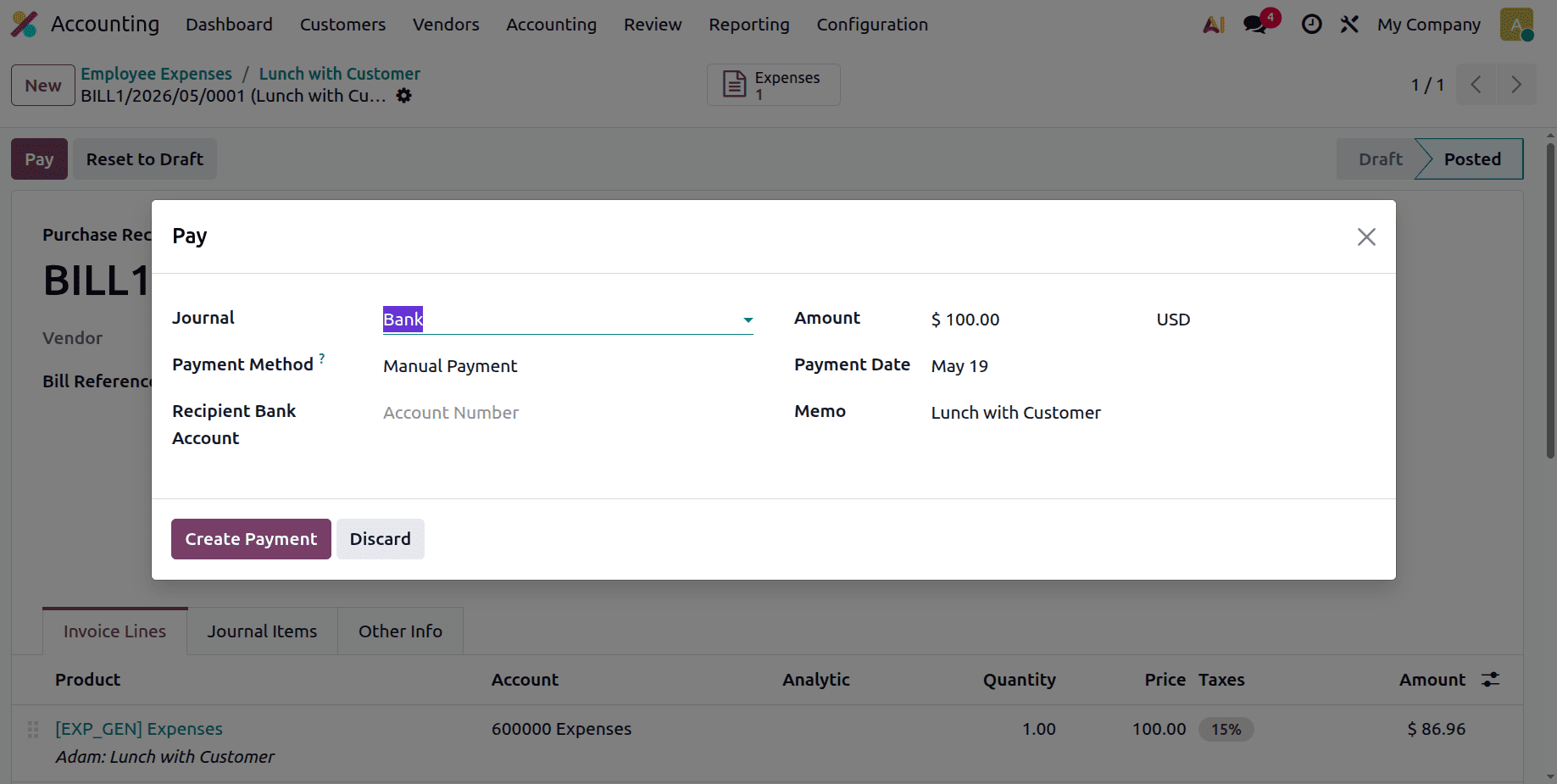Open the My Company switcher
Screen dimensions: 1557x784
(x=1429, y=25)
